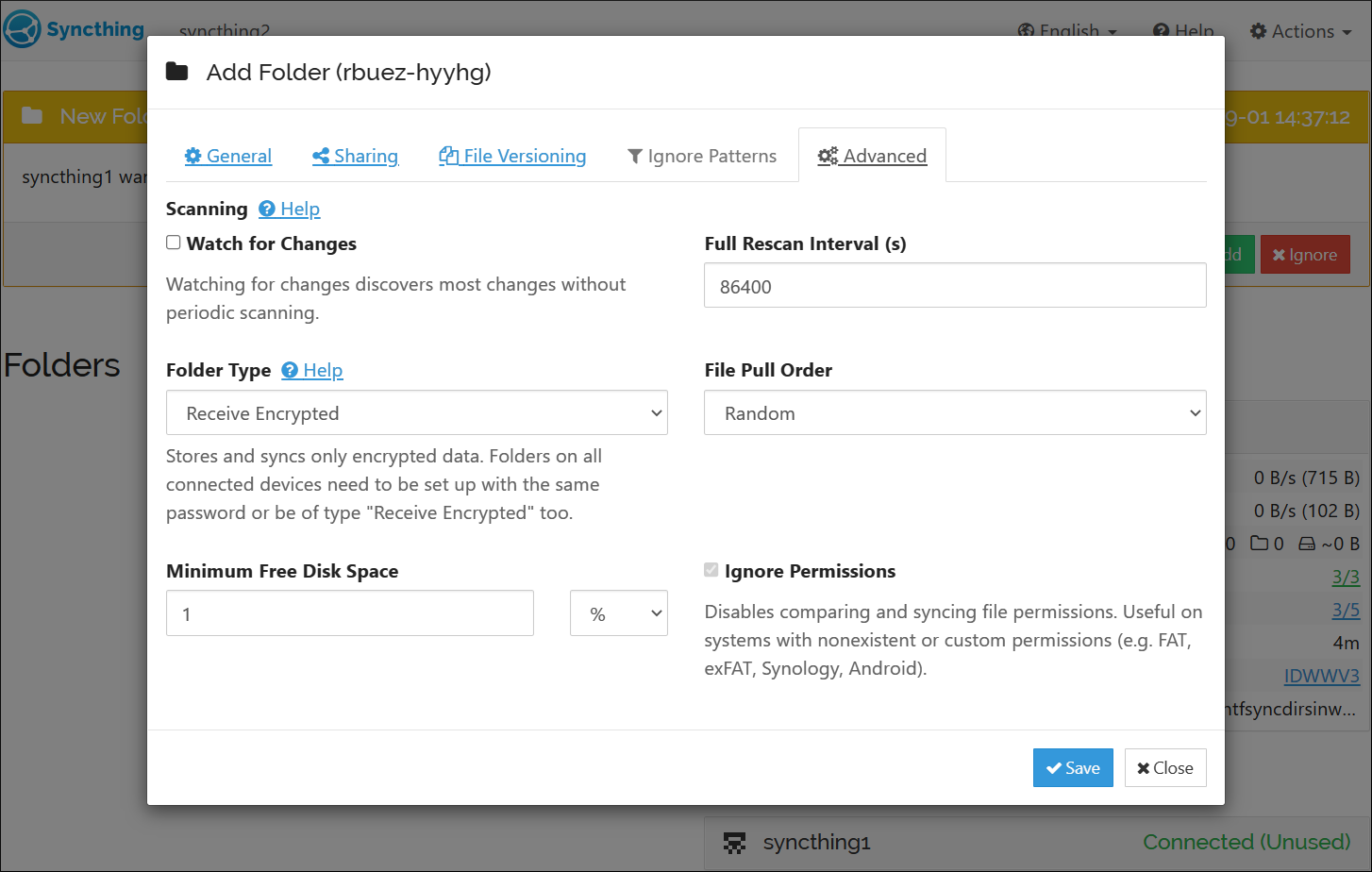Open the File Versioning tab

click(x=512, y=156)
